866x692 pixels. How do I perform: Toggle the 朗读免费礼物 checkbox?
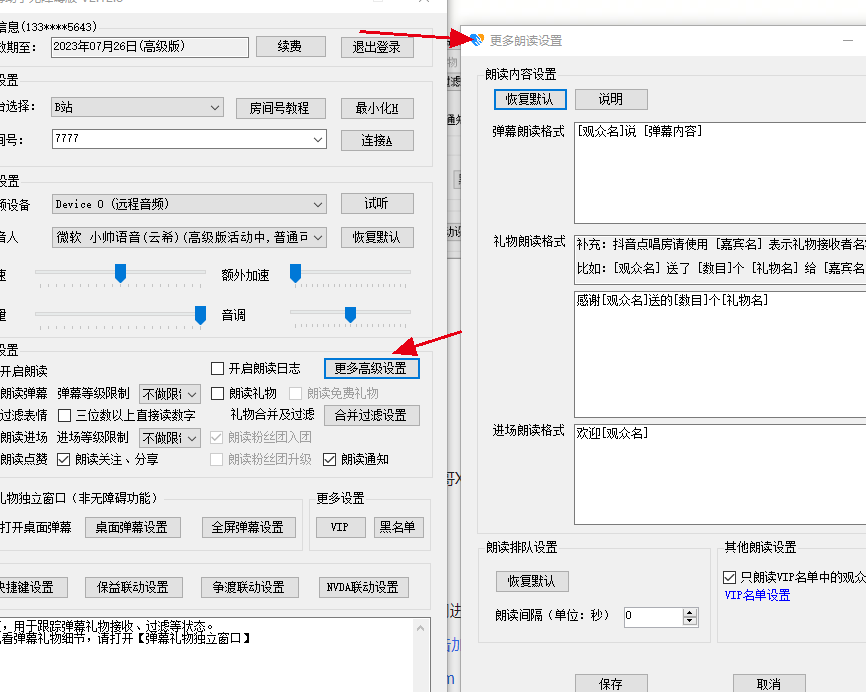coord(295,393)
